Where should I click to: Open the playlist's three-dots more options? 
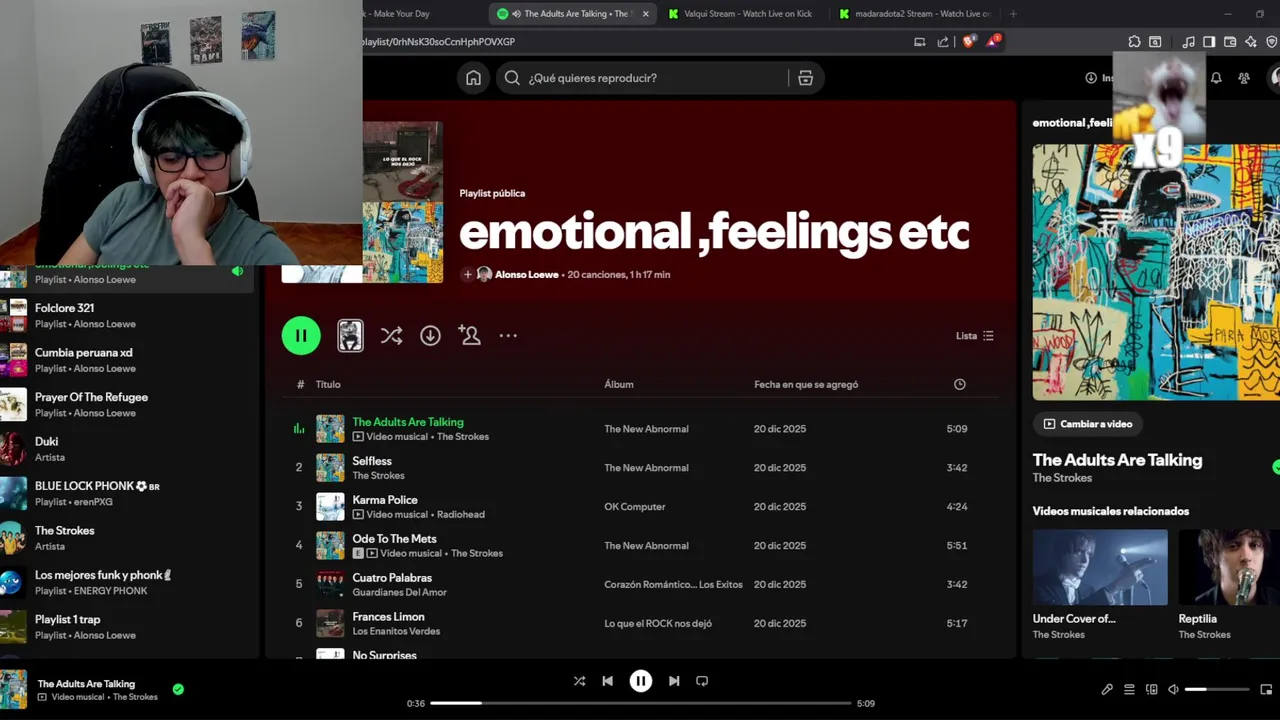coord(508,336)
